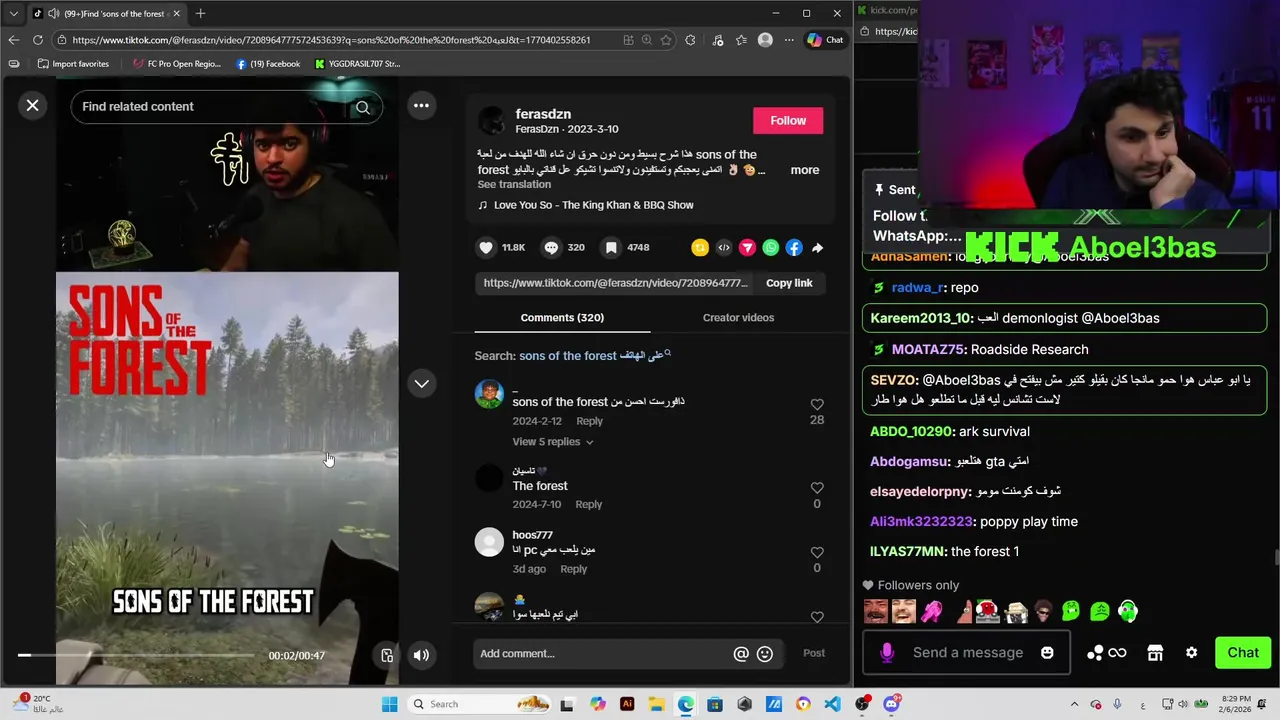Viewport: 1280px width, 720px height.
Task: Open the ferasdzn profile avatar
Action: (491, 121)
